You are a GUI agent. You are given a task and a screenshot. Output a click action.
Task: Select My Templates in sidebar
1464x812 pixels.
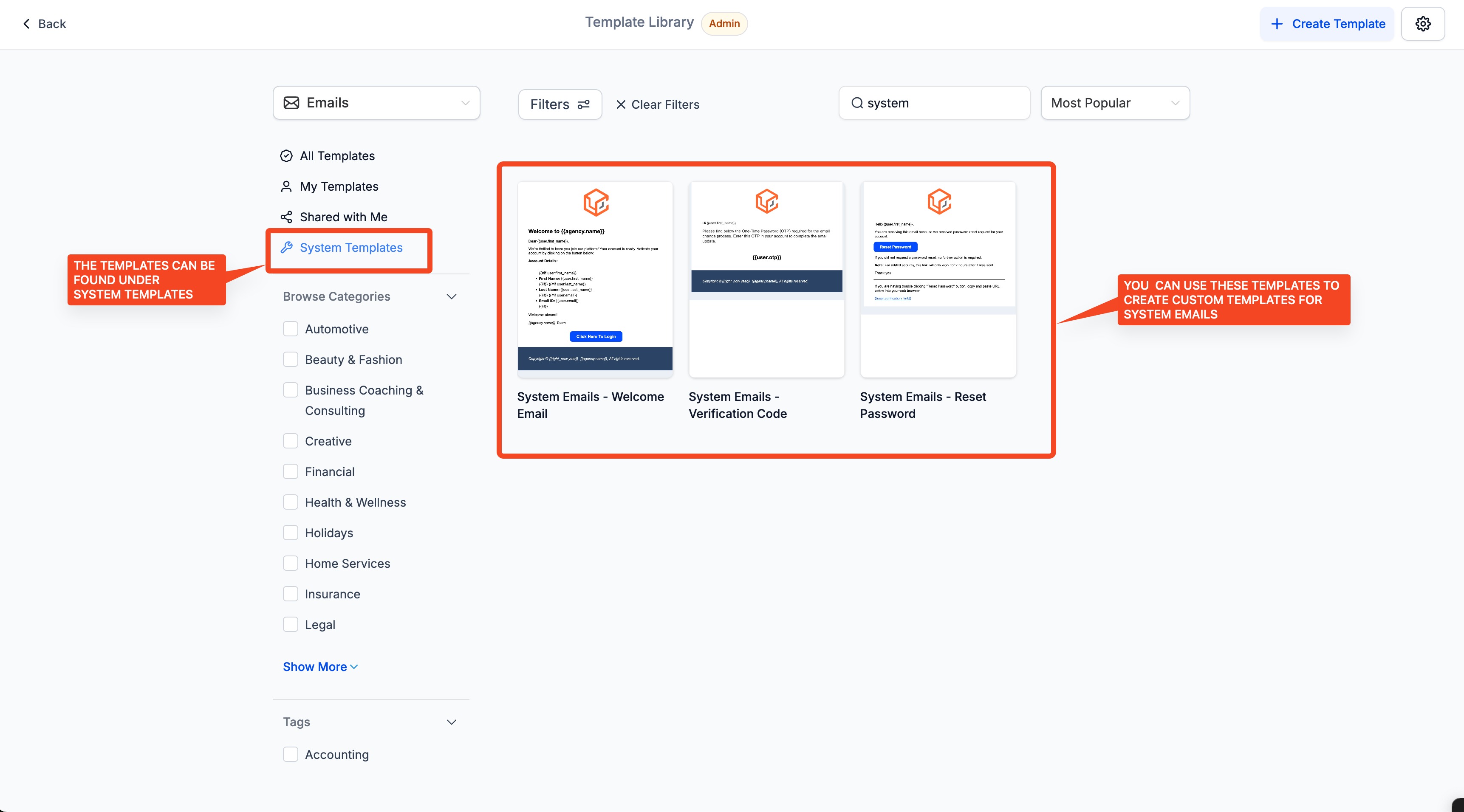pyautogui.click(x=339, y=186)
